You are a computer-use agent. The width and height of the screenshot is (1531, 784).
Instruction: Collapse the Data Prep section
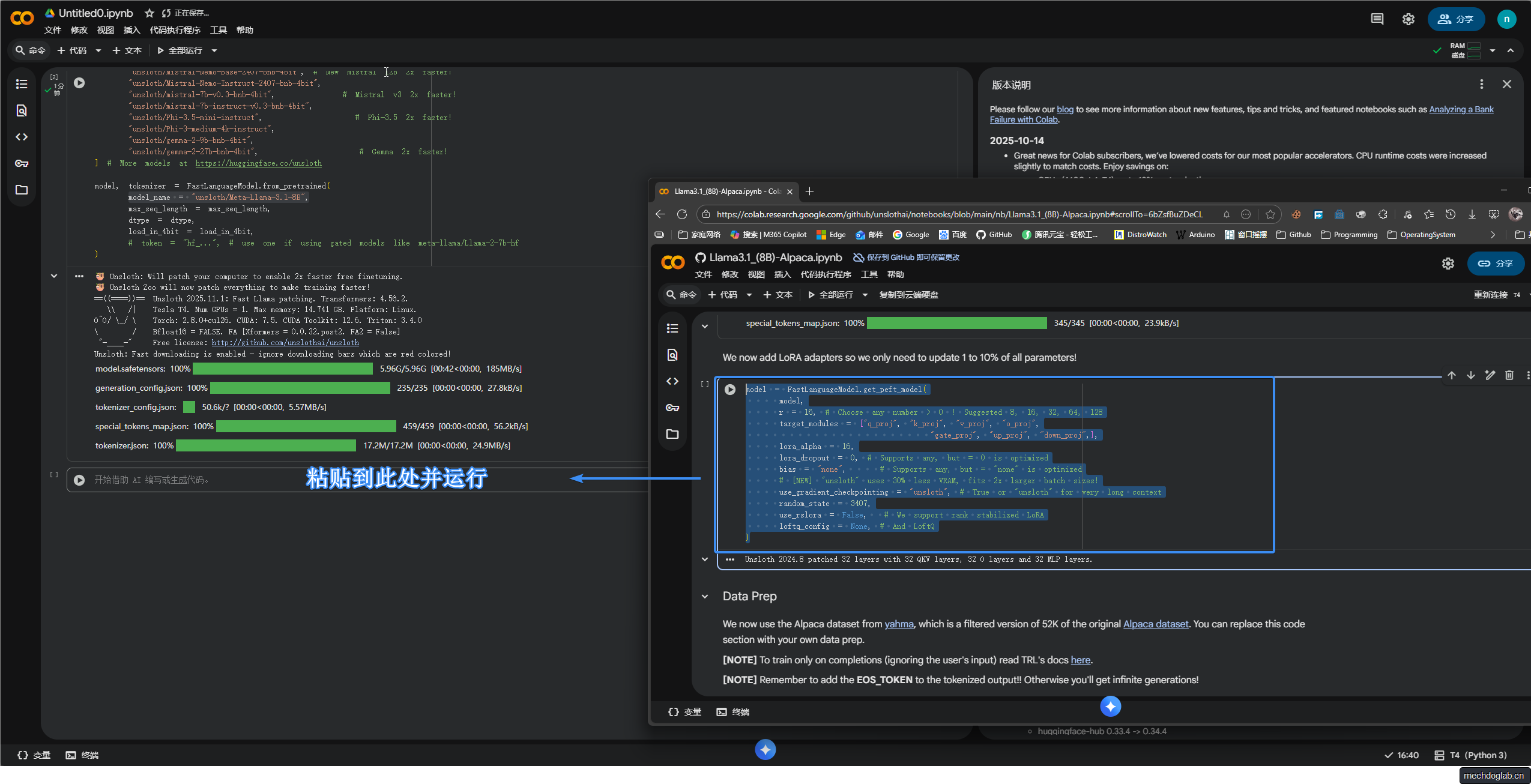pos(705,596)
